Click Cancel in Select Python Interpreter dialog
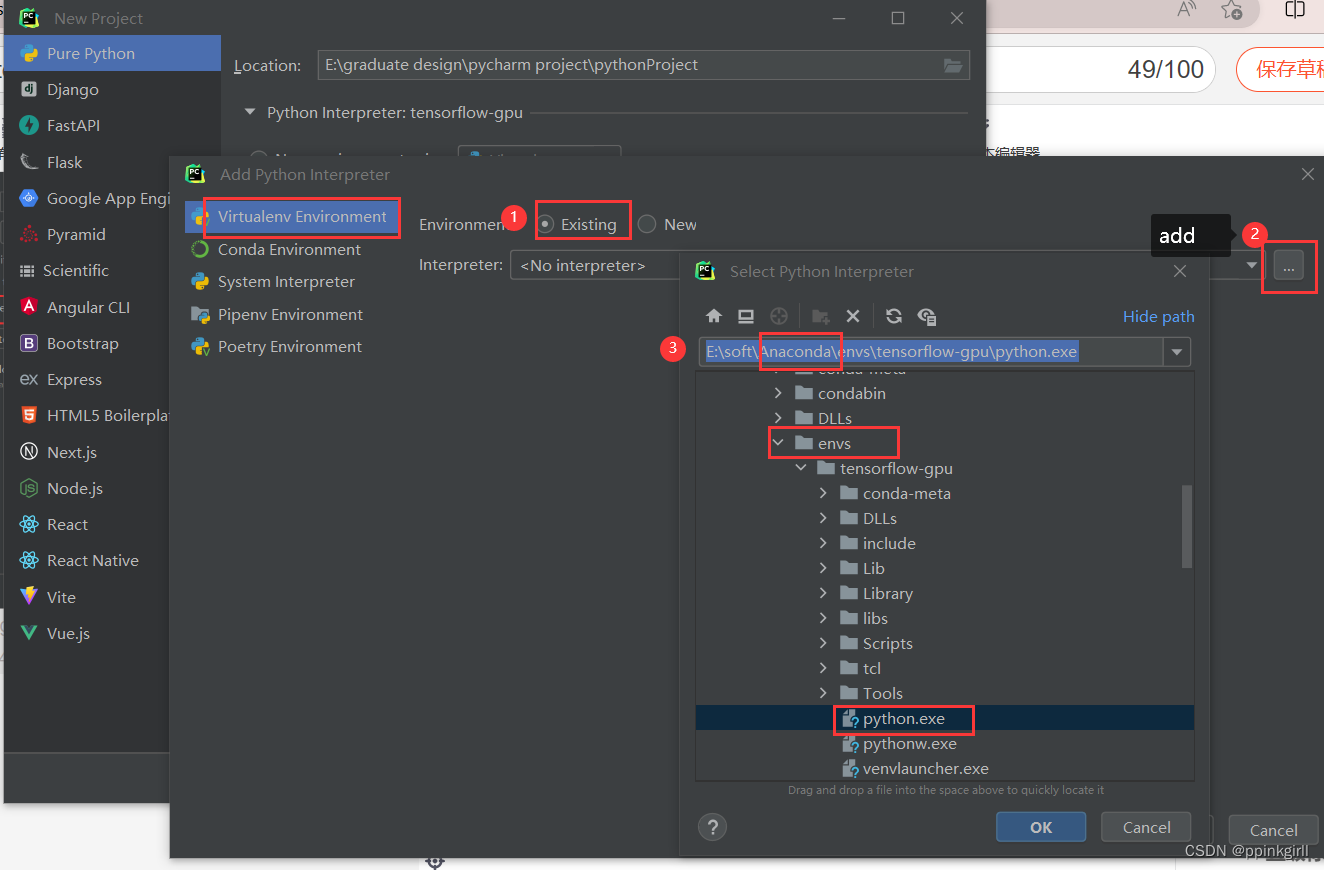This screenshot has width=1324, height=870. pos(1146,827)
